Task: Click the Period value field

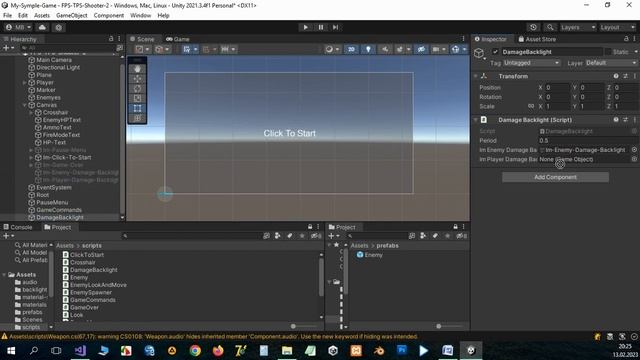Action: click(x=587, y=140)
